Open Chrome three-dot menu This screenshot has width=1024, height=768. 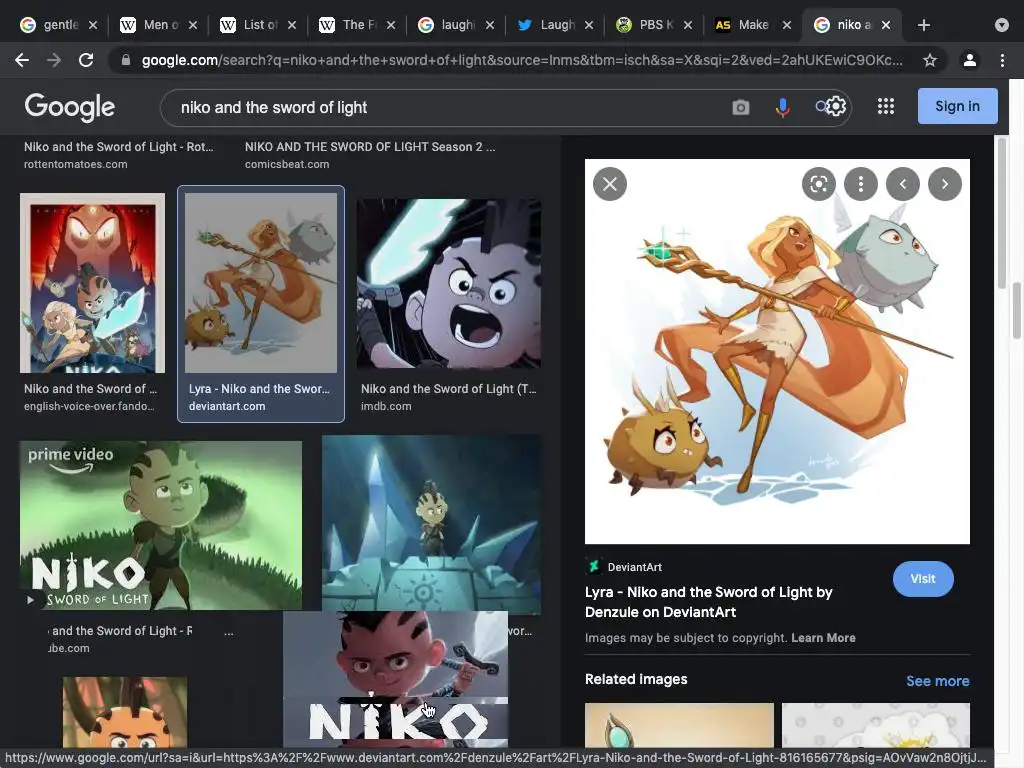click(x=1002, y=60)
